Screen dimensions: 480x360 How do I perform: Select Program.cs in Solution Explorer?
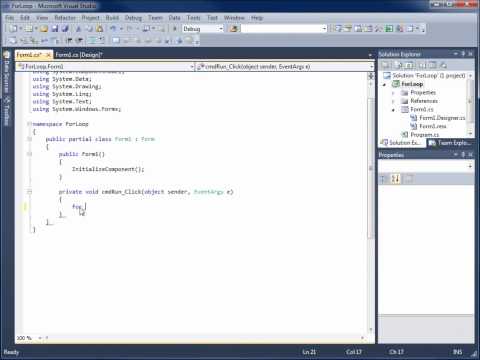424,135
